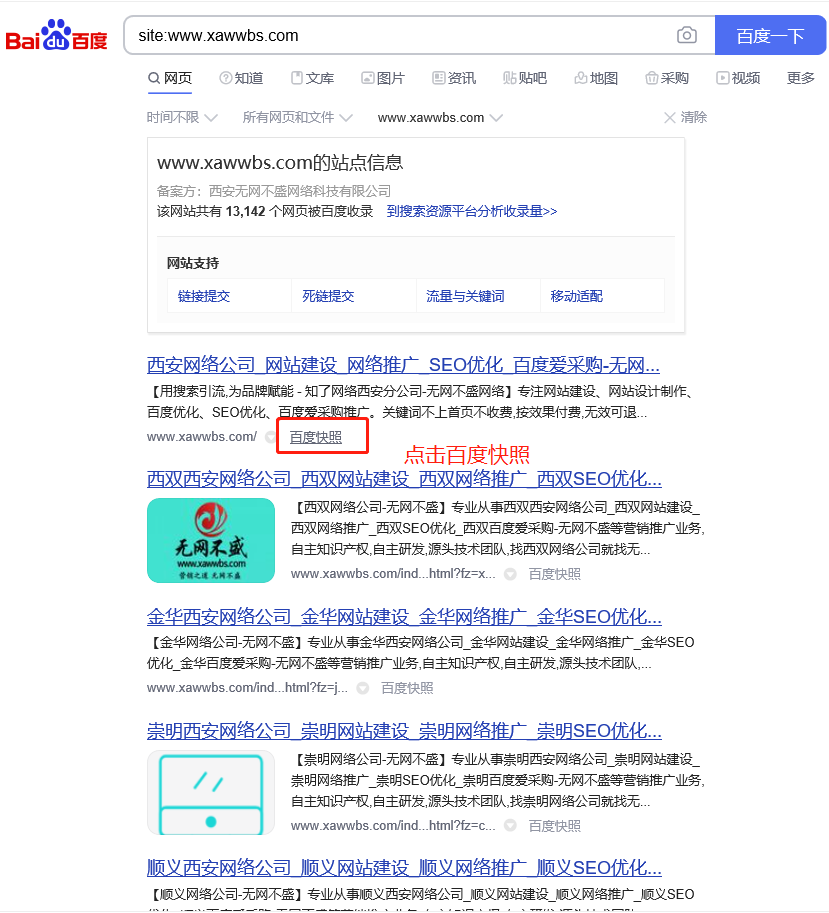
Task: Focus the search box containing site:www.xawwbs.com
Action: [x=402, y=36]
